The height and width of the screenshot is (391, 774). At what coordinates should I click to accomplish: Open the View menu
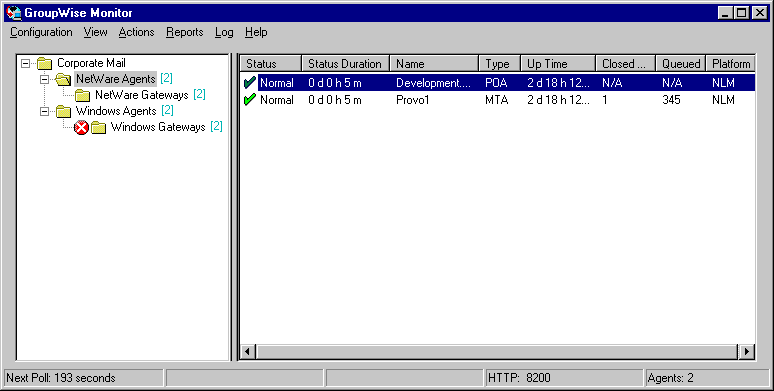click(95, 32)
